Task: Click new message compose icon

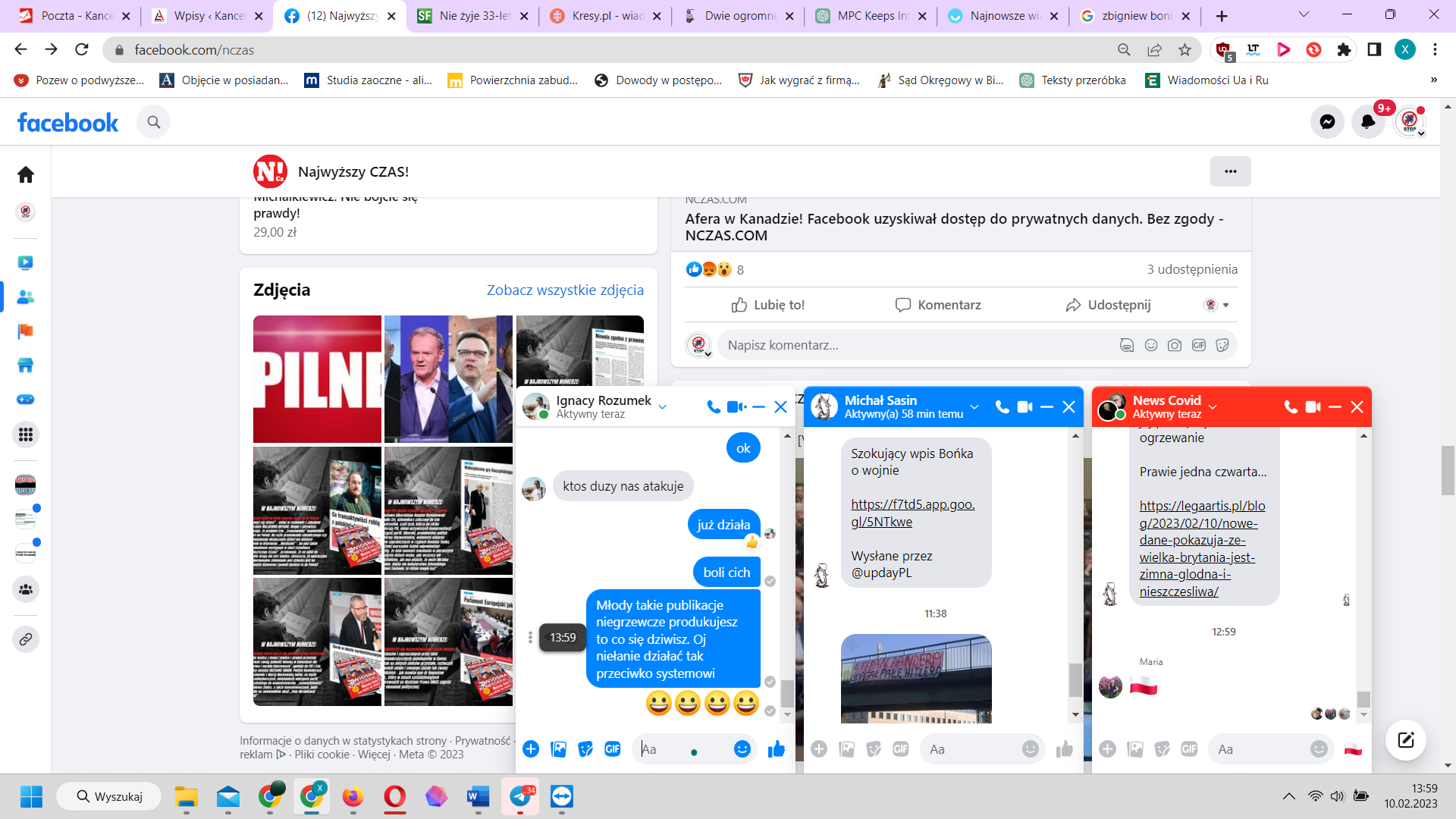Action: point(1406,740)
